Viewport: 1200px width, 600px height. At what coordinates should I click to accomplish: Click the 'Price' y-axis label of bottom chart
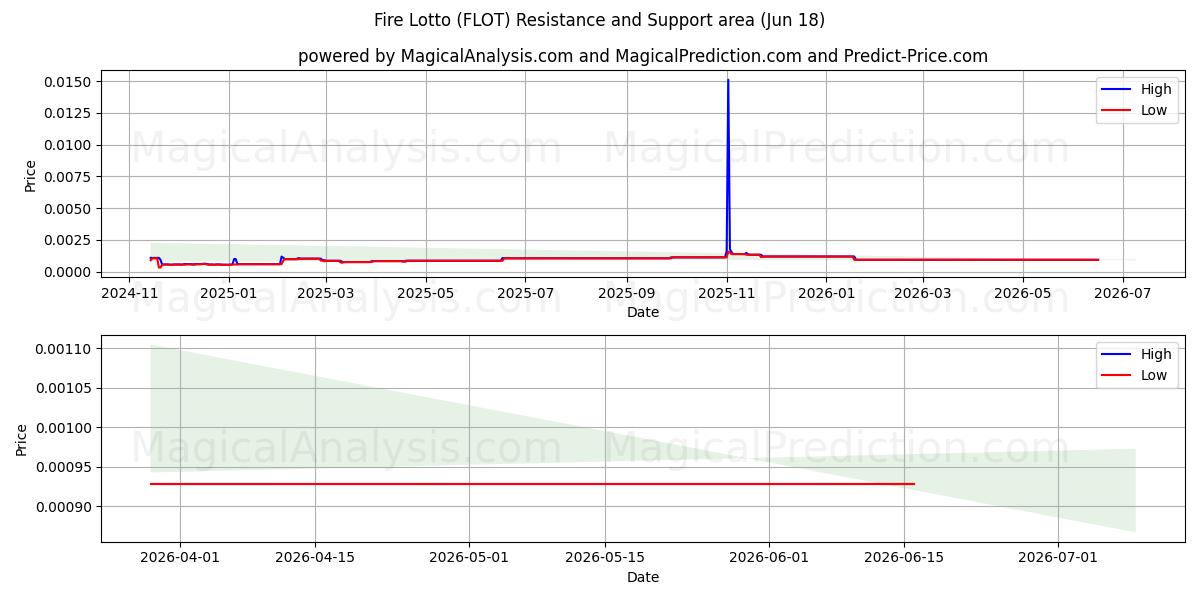pyautogui.click(x=22, y=440)
